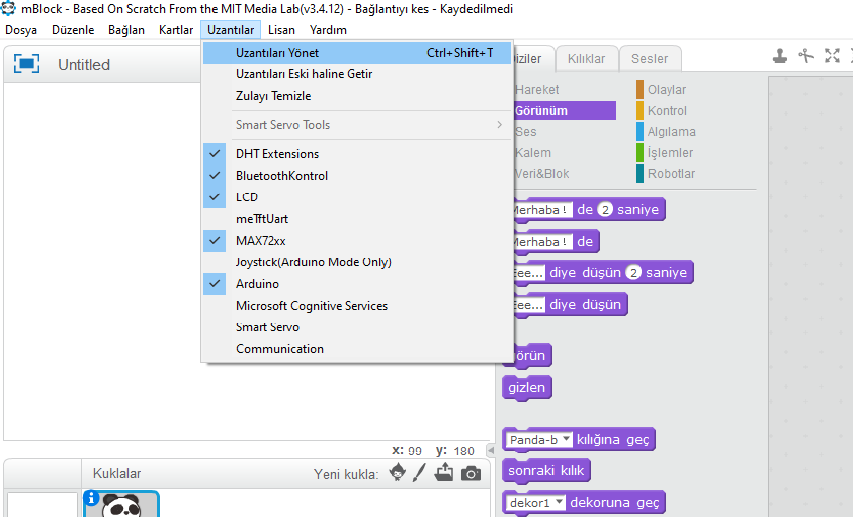Viewport: 853px width, 517px height.
Task: Toggle full-screen stage mode icon
Action: [26, 64]
